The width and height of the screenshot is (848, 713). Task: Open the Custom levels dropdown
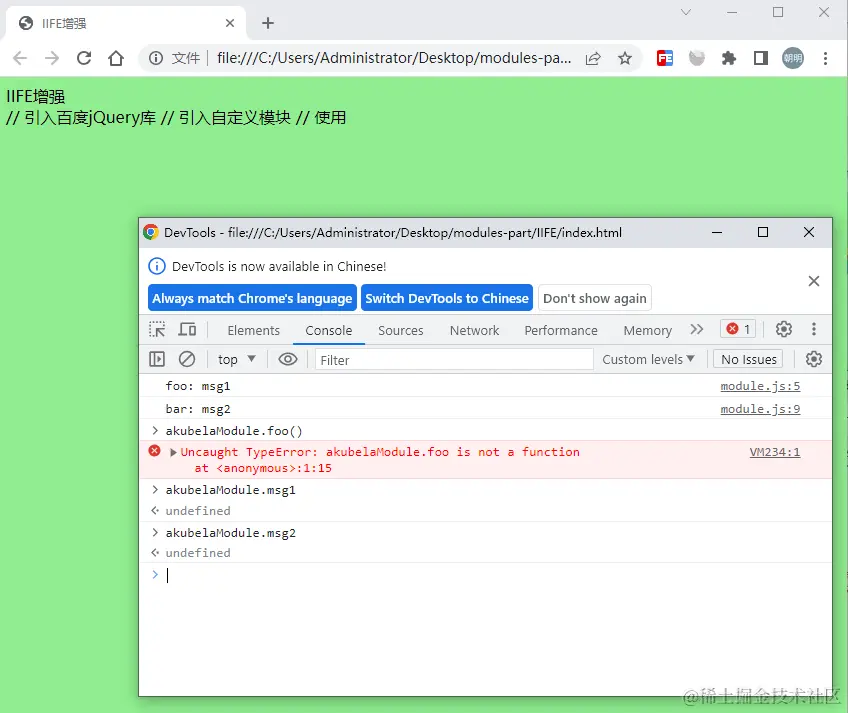[x=648, y=360]
